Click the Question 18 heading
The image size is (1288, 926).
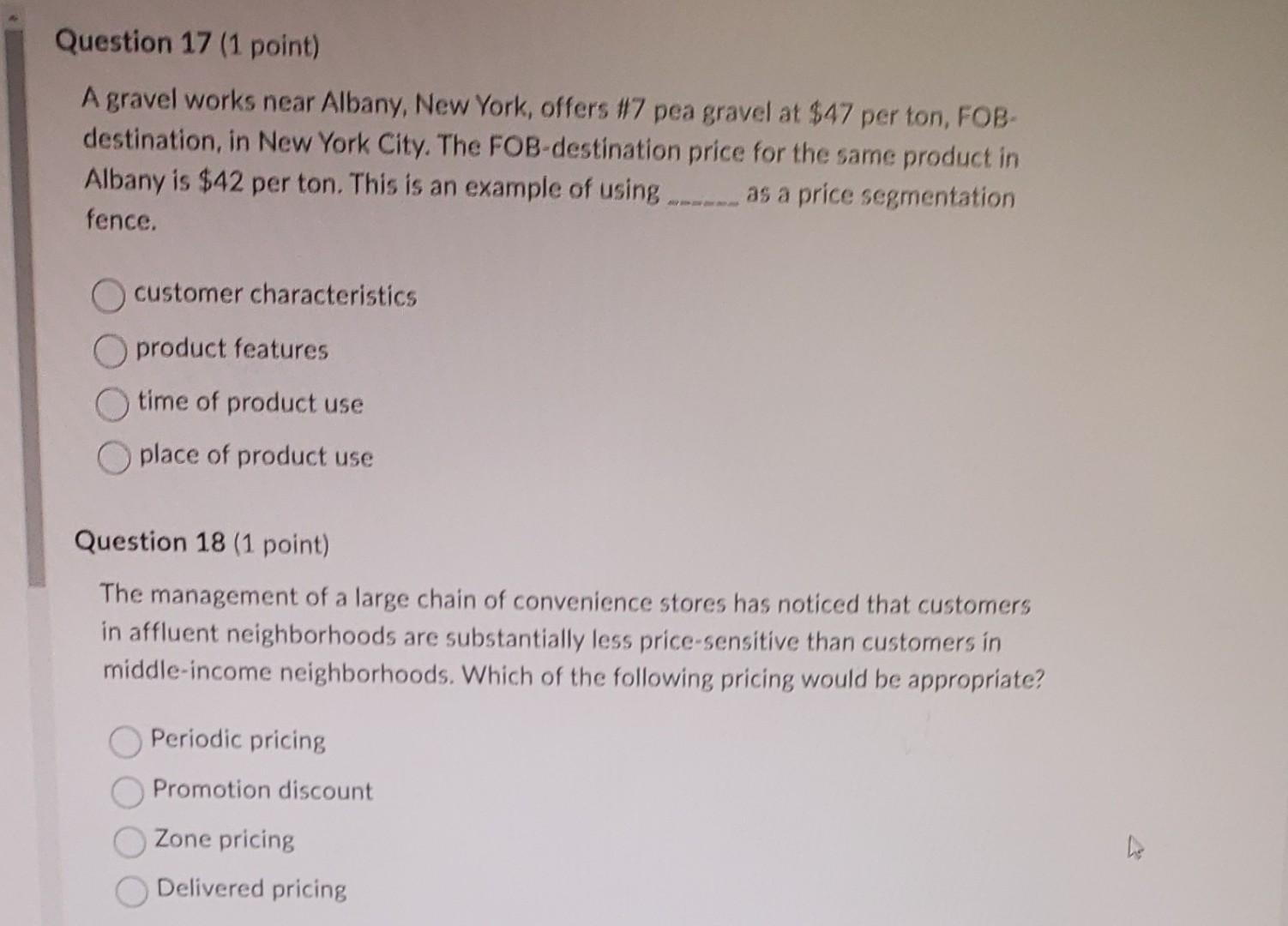[202, 543]
